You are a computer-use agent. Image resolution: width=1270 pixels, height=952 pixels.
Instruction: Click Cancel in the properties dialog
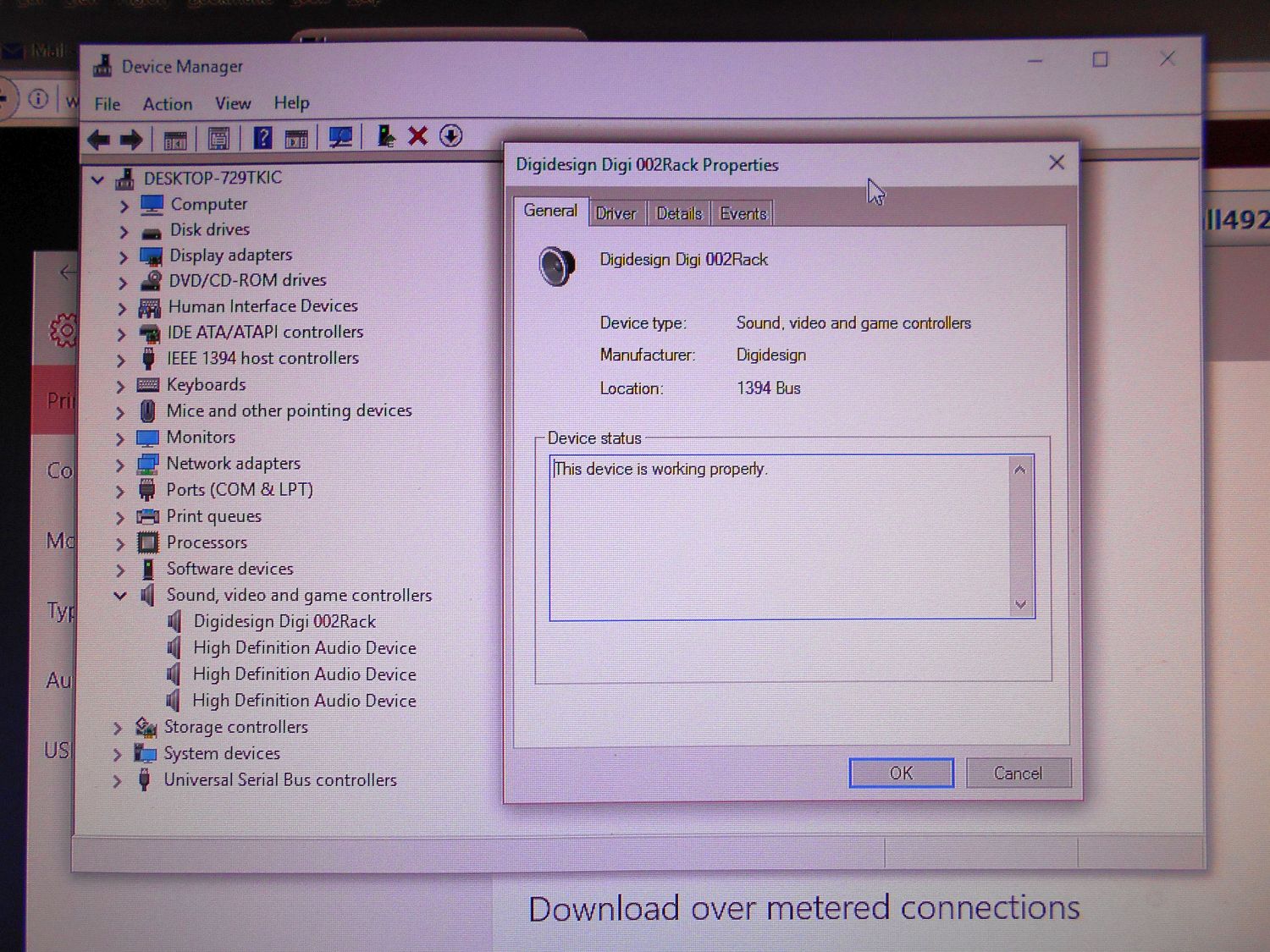tap(1018, 773)
